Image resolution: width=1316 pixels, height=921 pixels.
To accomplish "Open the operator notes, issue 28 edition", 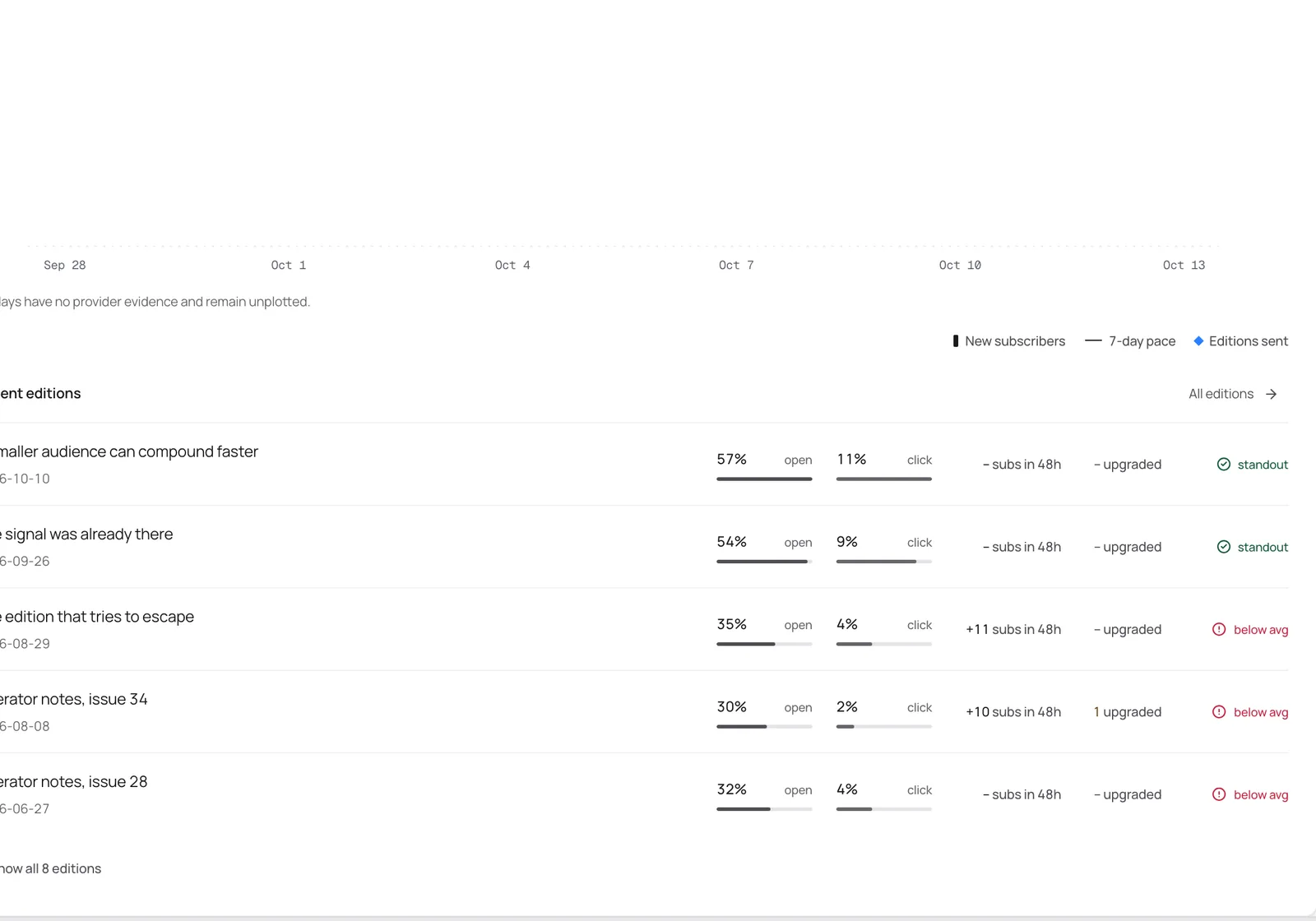I will tap(74, 781).
